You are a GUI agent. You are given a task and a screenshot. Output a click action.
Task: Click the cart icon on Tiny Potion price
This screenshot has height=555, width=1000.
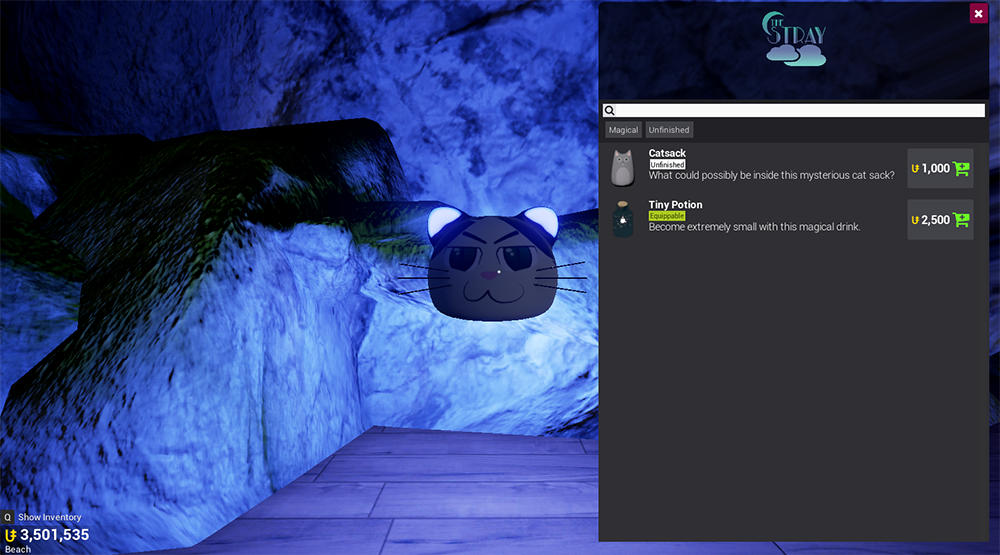click(x=960, y=219)
